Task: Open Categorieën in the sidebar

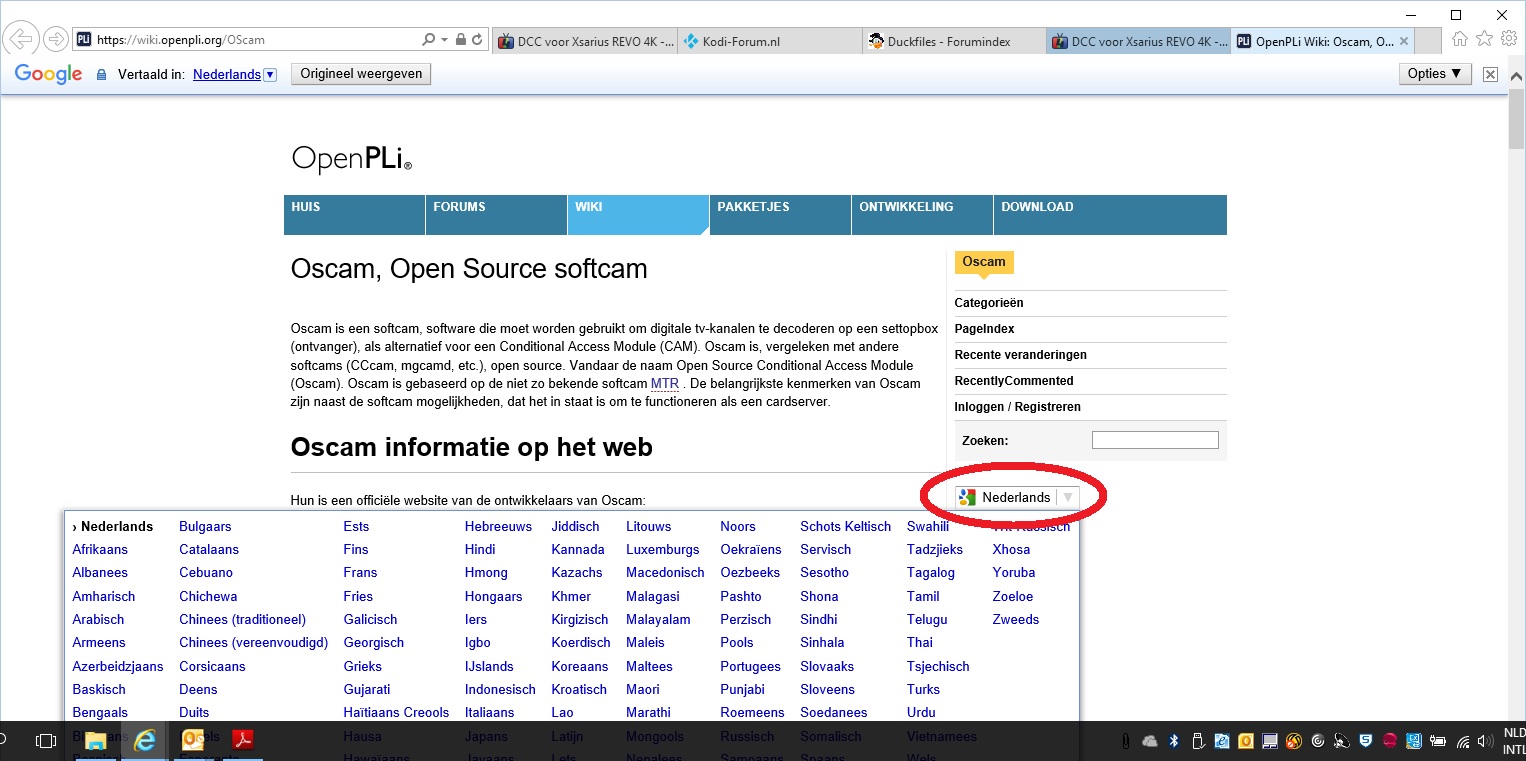Action: click(989, 303)
